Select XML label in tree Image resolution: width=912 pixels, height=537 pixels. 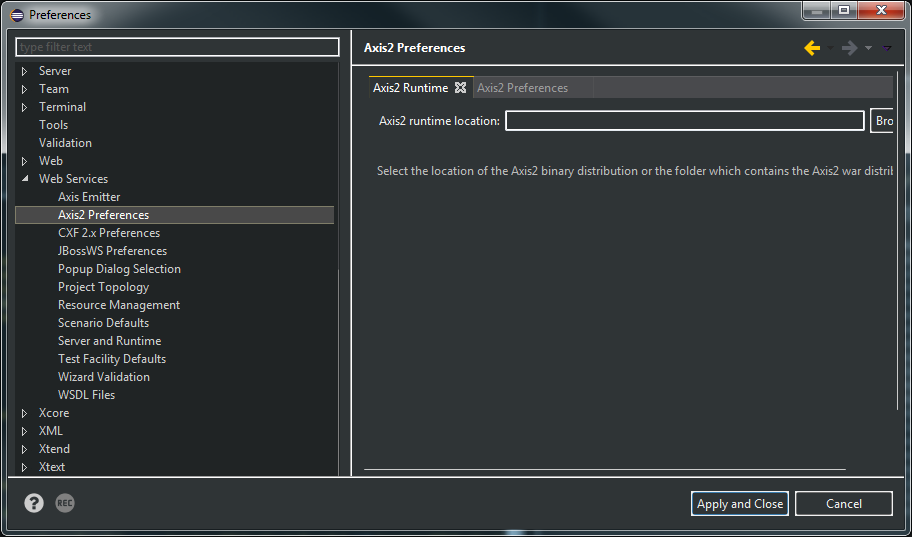[51, 431]
